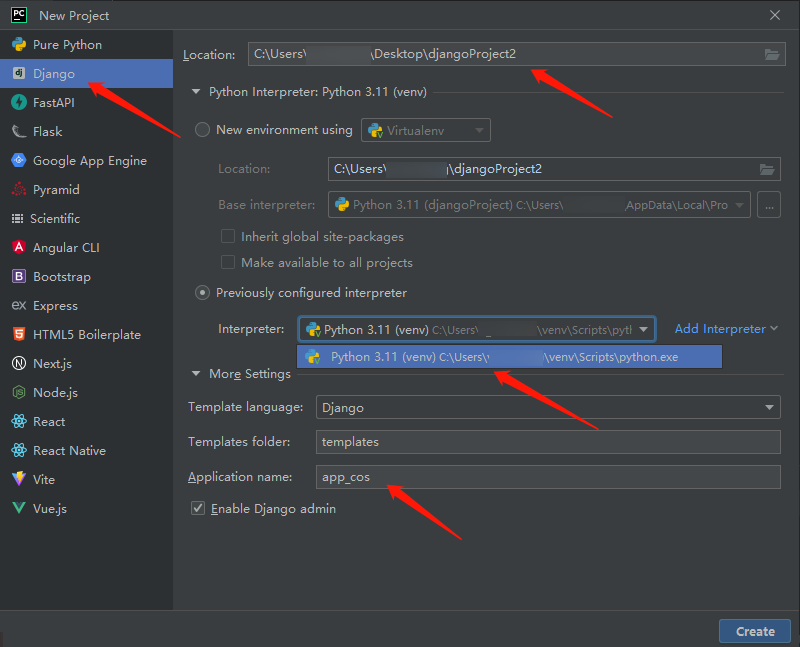The width and height of the screenshot is (800, 647).
Task: Close the New Project dialog
Action: click(774, 15)
